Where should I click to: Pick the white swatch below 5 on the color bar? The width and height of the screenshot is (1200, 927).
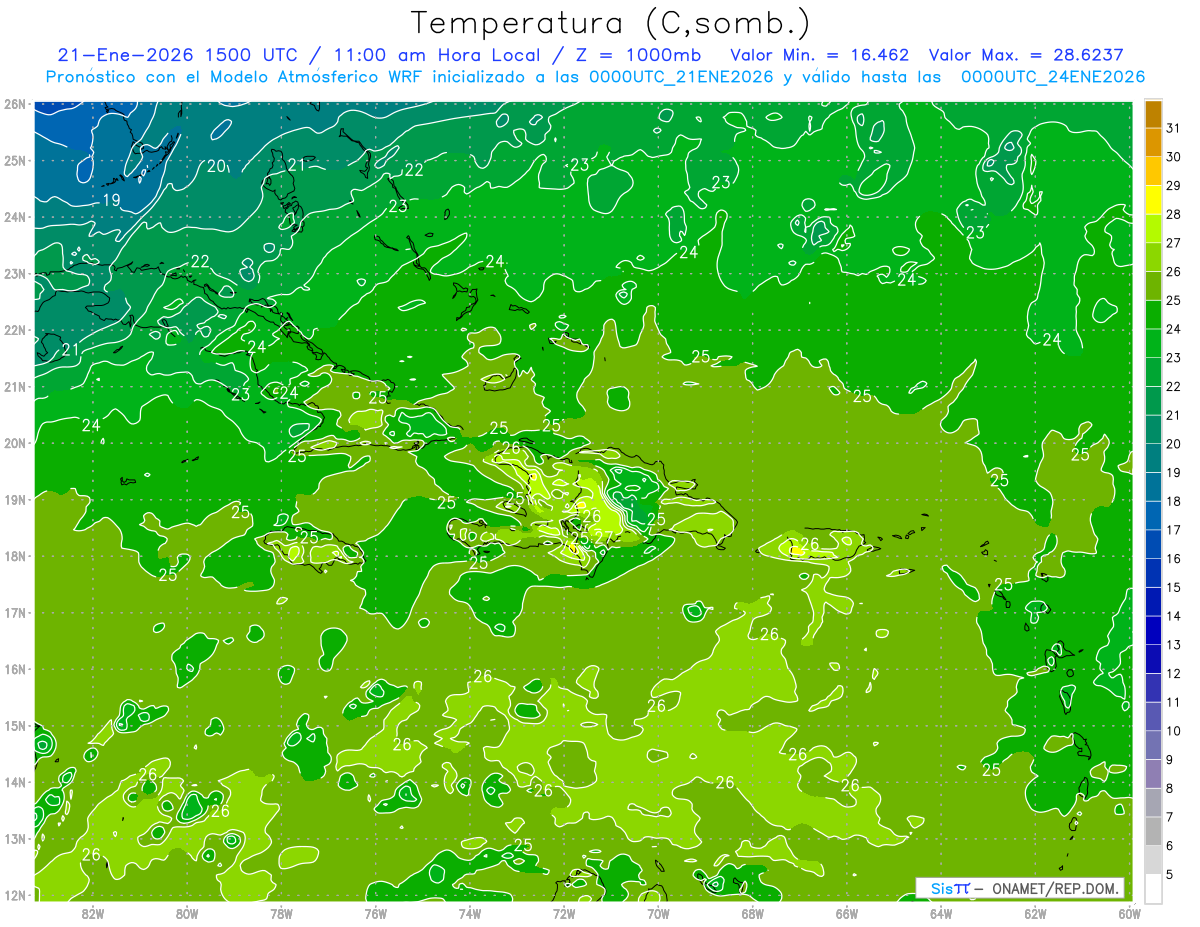coord(1153,888)
